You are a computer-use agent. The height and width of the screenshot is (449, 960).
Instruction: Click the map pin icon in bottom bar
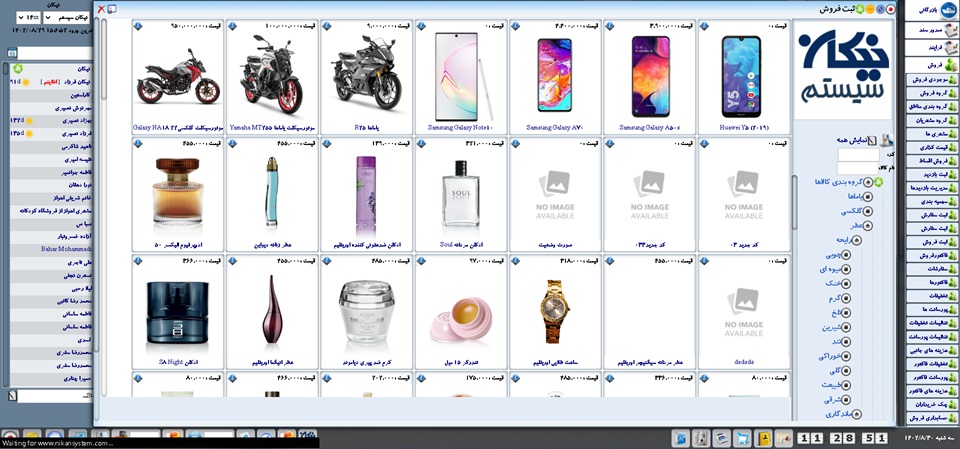pos(783,437)
